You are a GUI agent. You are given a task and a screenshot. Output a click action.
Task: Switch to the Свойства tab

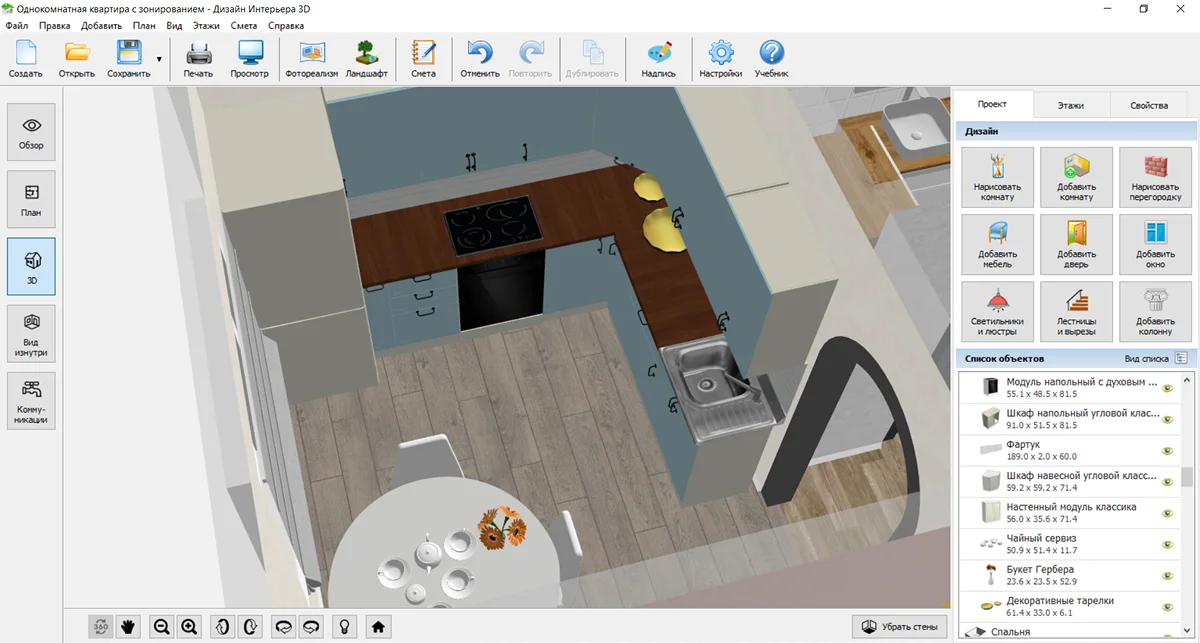point(1148,105)
